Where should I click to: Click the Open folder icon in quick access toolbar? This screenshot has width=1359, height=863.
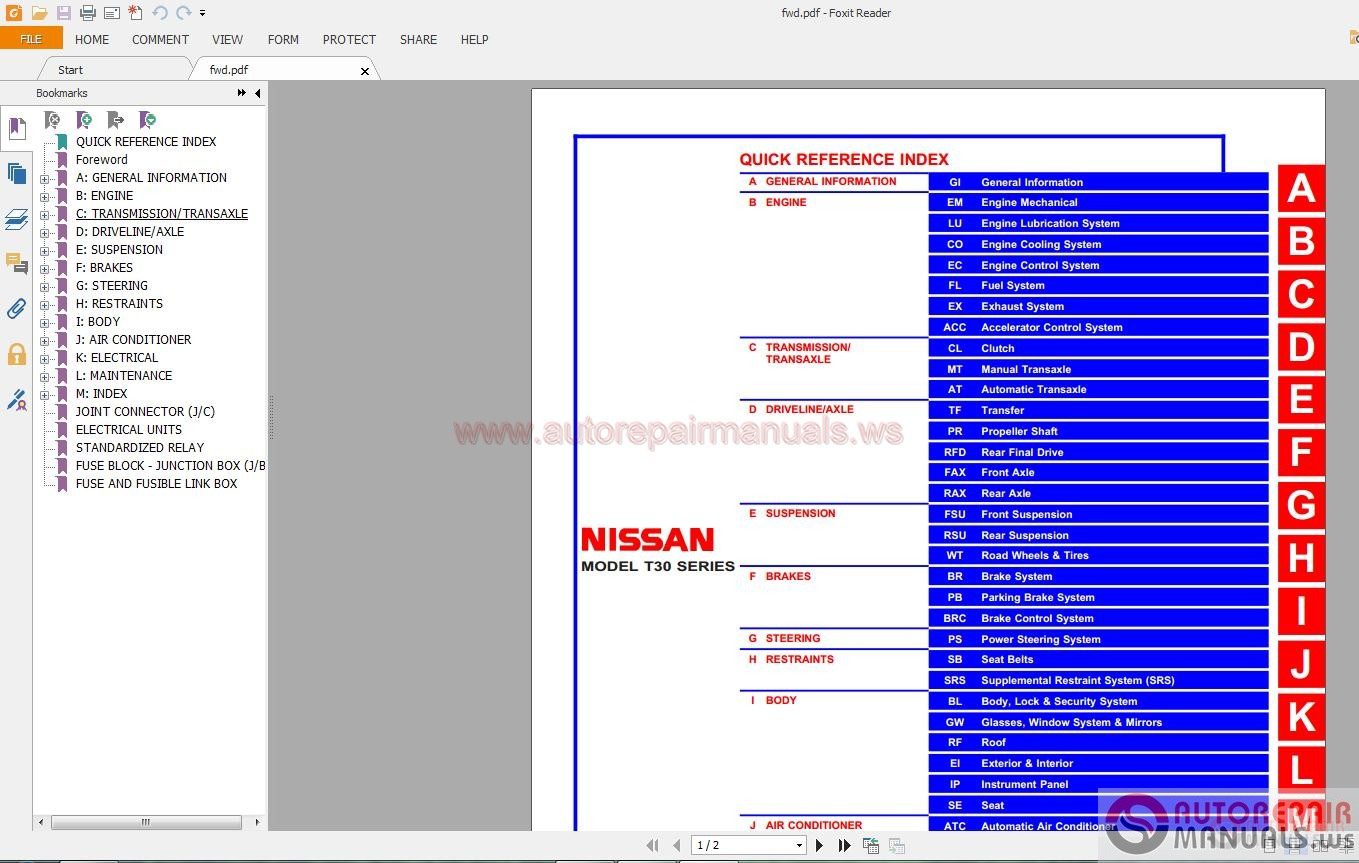pyautogui.click(x=39, y=13)
